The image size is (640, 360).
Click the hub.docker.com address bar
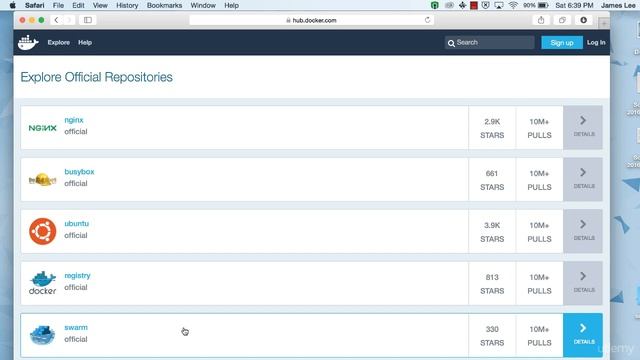(x=311, y=20)
